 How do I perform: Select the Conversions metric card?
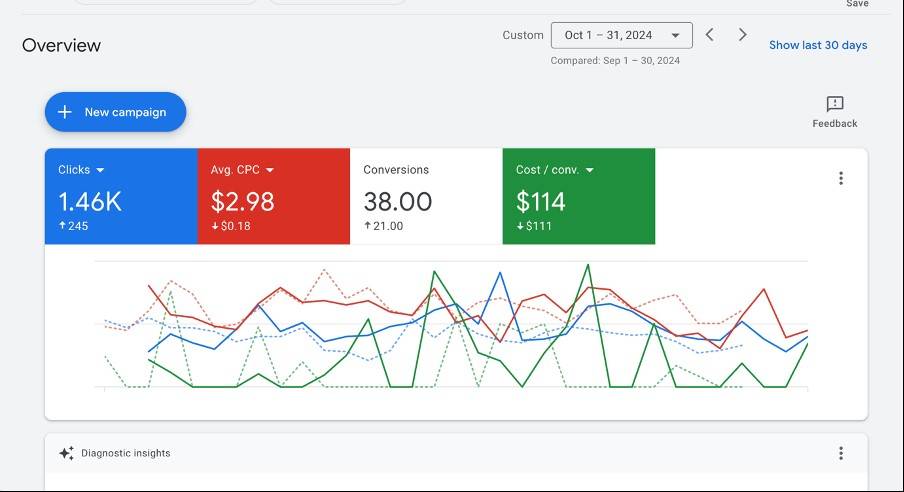(x=426, y=196)
